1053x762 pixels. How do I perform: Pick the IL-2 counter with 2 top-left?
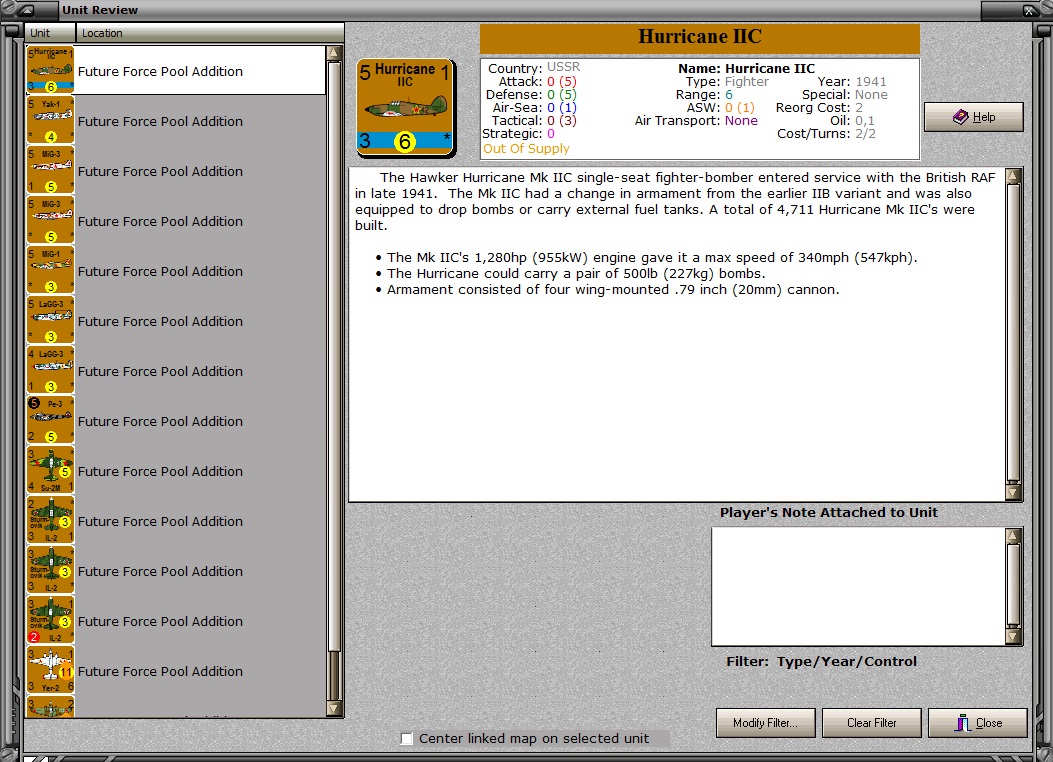50,520
